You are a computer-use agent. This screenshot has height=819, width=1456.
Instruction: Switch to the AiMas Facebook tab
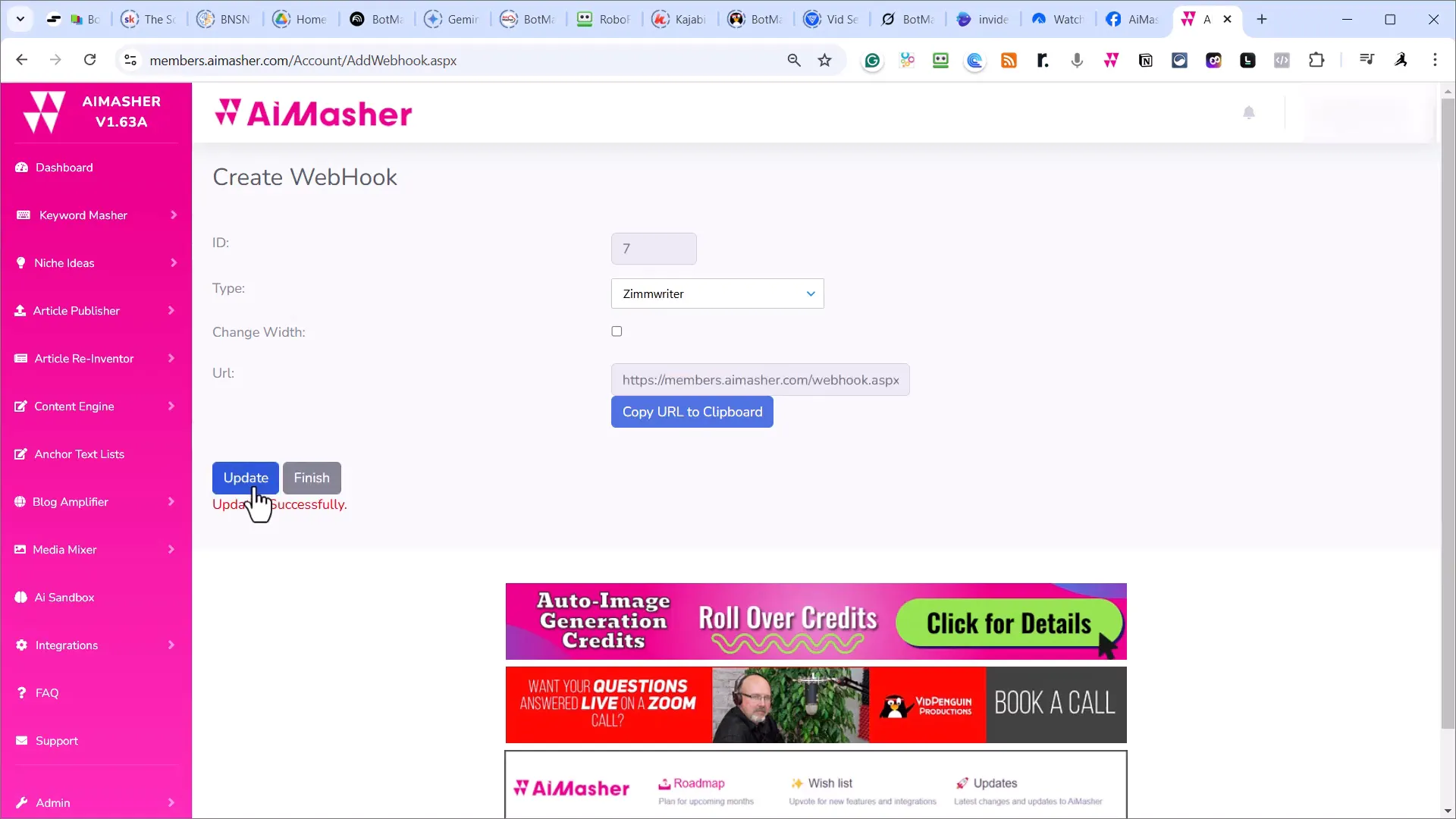click(x=1132, y=20)
